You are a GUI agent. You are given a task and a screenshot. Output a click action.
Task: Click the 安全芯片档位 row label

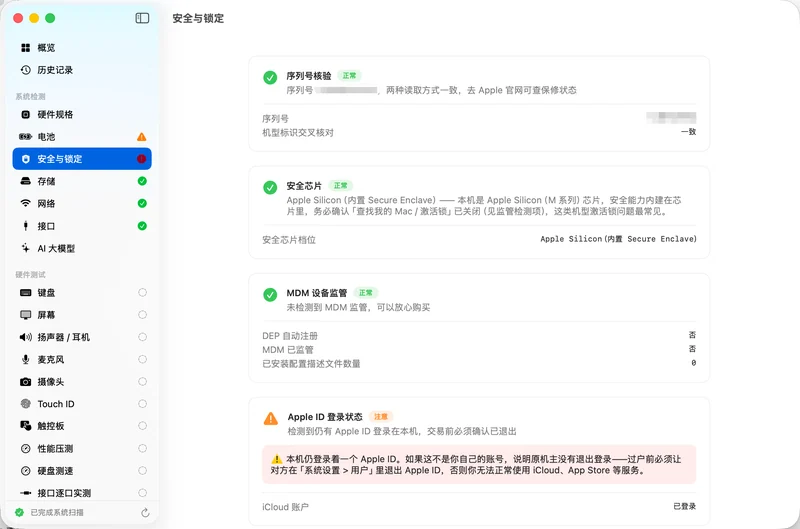(x=289, y=240)
